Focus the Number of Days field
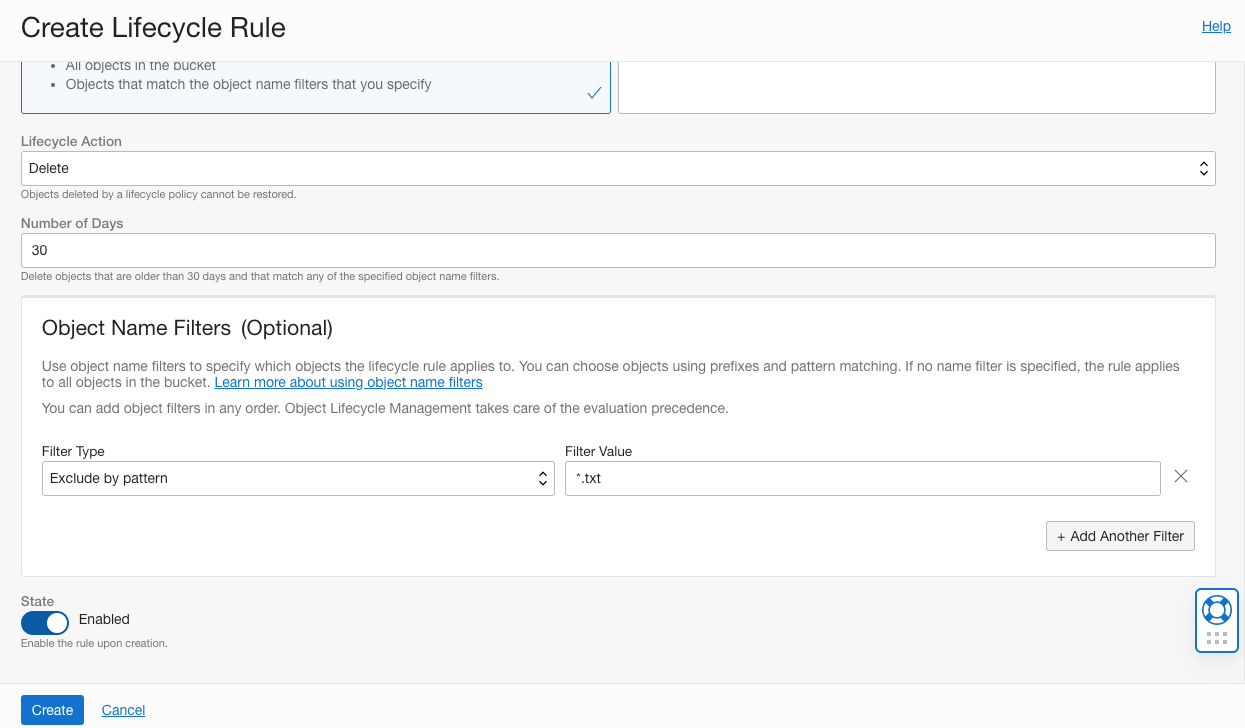Viewport: 1245px width, 728px height. [x=617, y=251]
